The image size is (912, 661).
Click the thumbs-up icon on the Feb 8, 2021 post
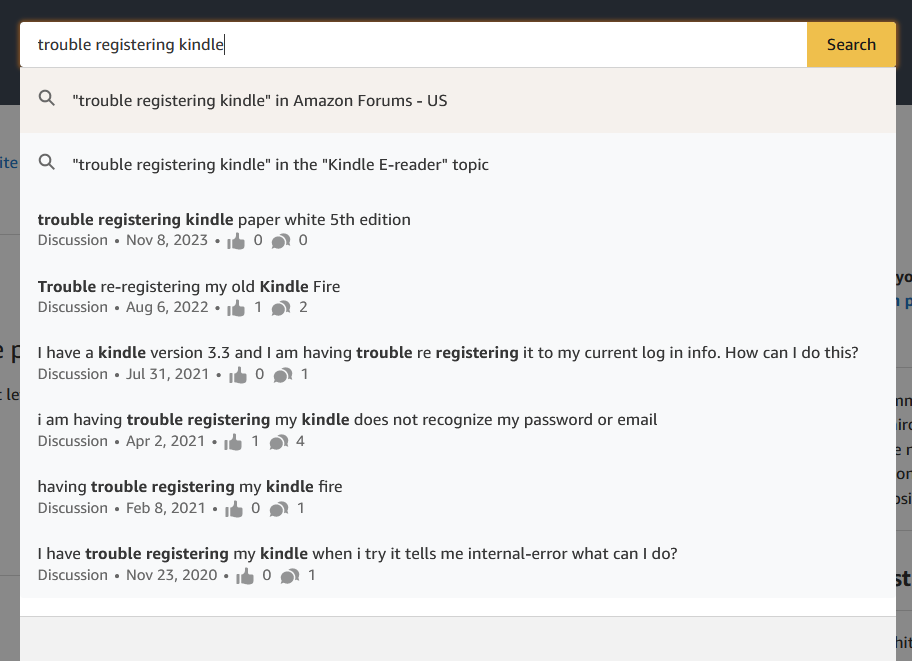pos(236,507)
